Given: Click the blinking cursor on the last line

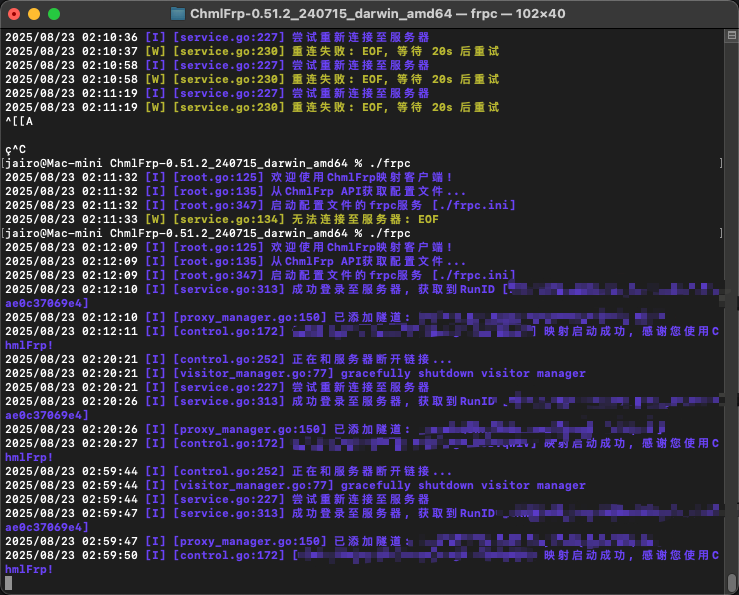Looking at the screenshot, I should [8, 583].
